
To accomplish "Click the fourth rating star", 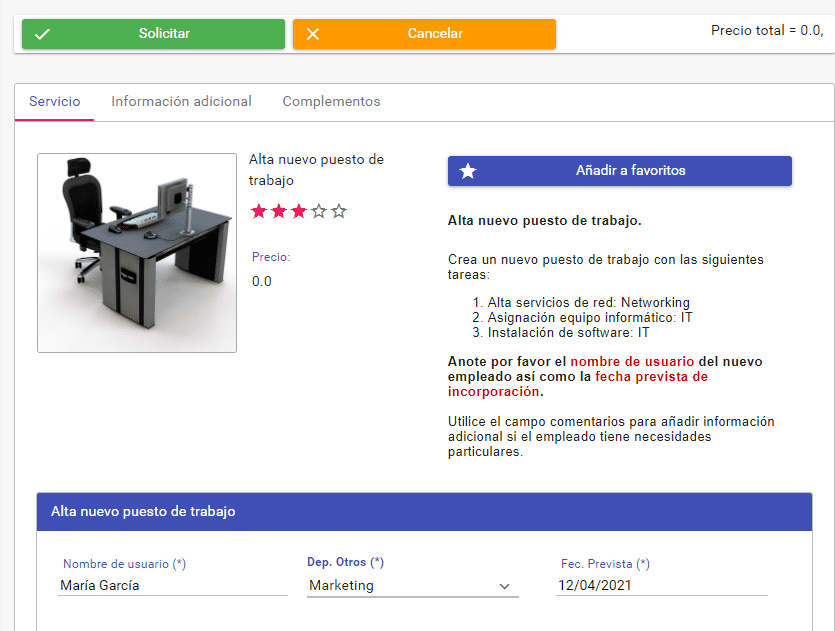I will coord(317,211).
